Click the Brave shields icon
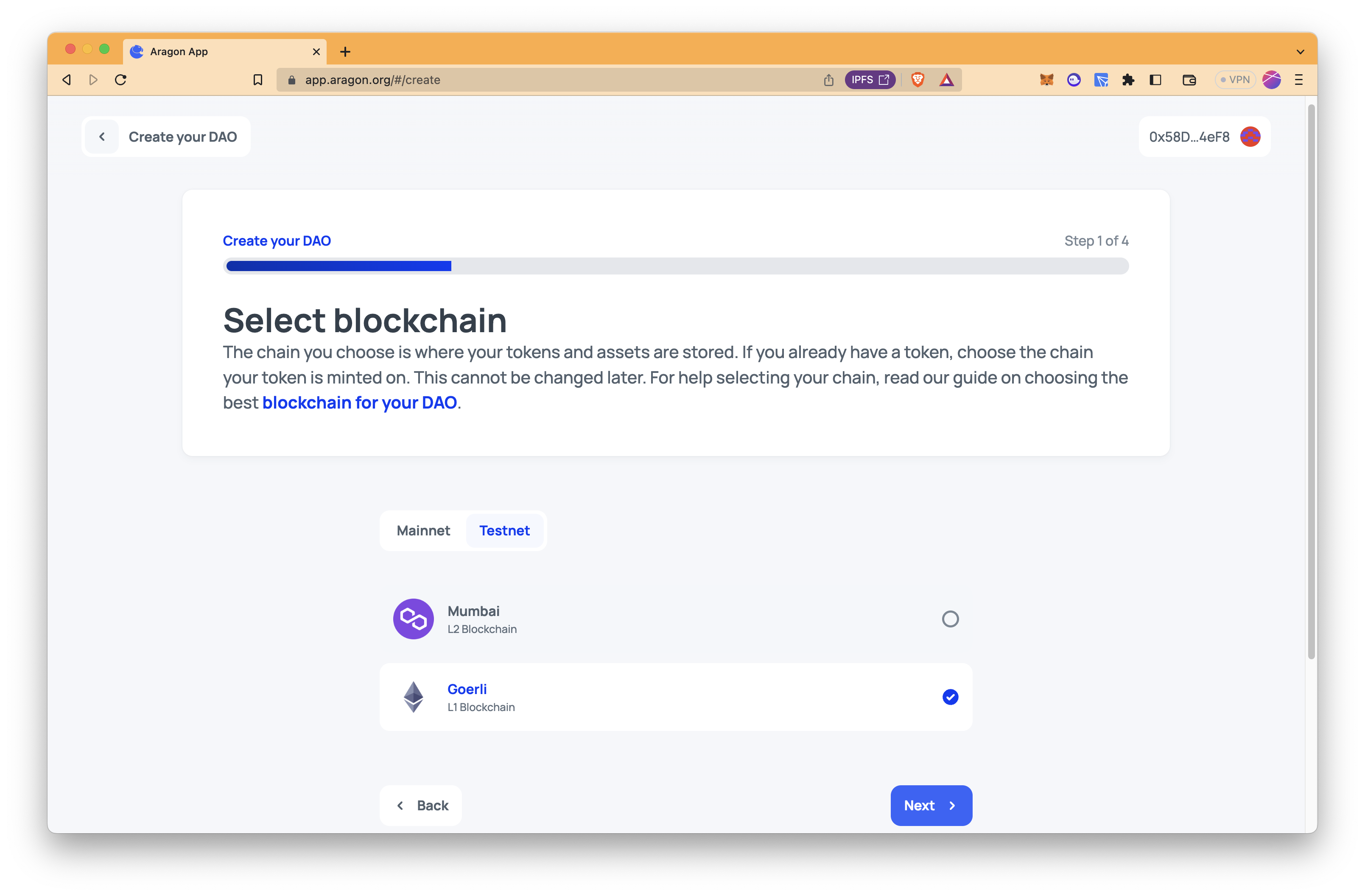The image size is (1365, 896). pyautogui.click(x=916, y=79)
